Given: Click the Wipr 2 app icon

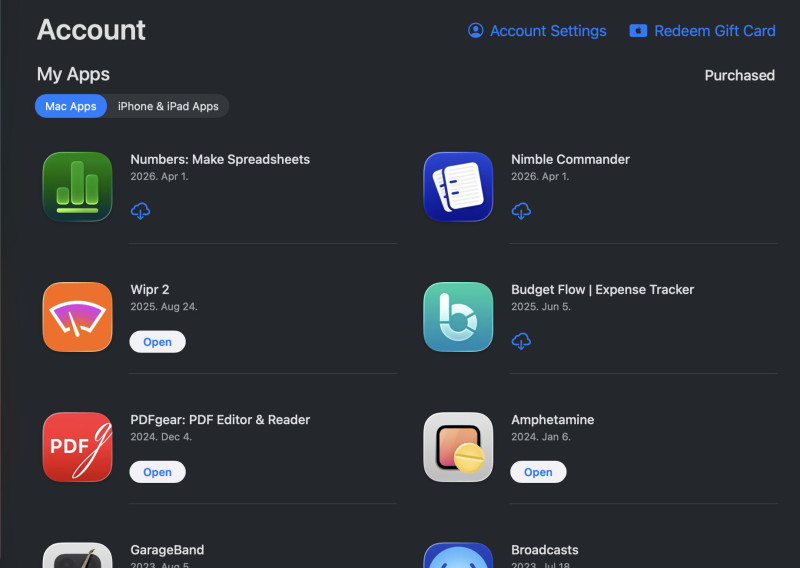Looking at the screenshot, I should (x=78, y=317).
